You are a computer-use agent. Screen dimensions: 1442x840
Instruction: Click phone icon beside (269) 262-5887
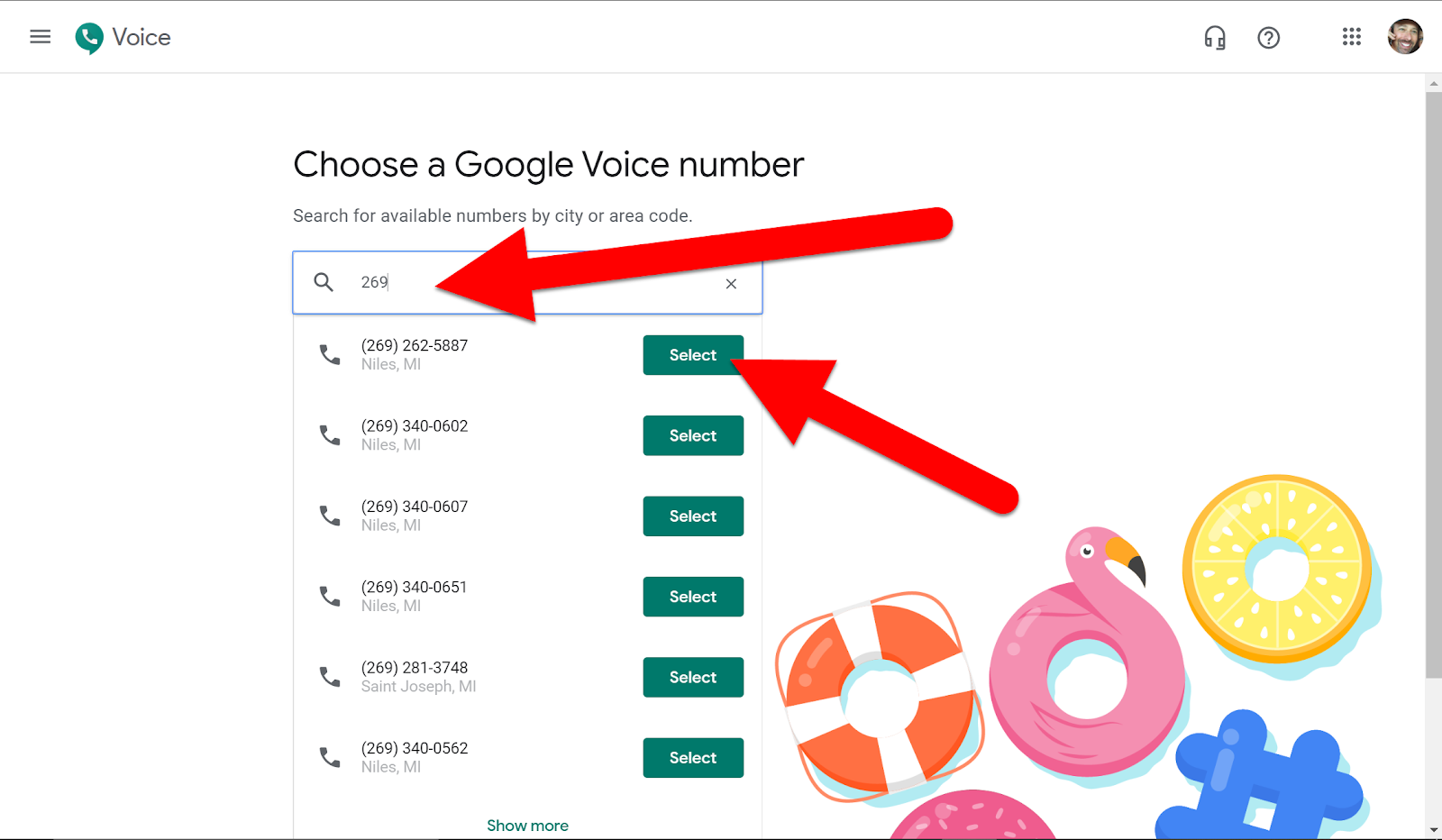click(x=330, y=354)
